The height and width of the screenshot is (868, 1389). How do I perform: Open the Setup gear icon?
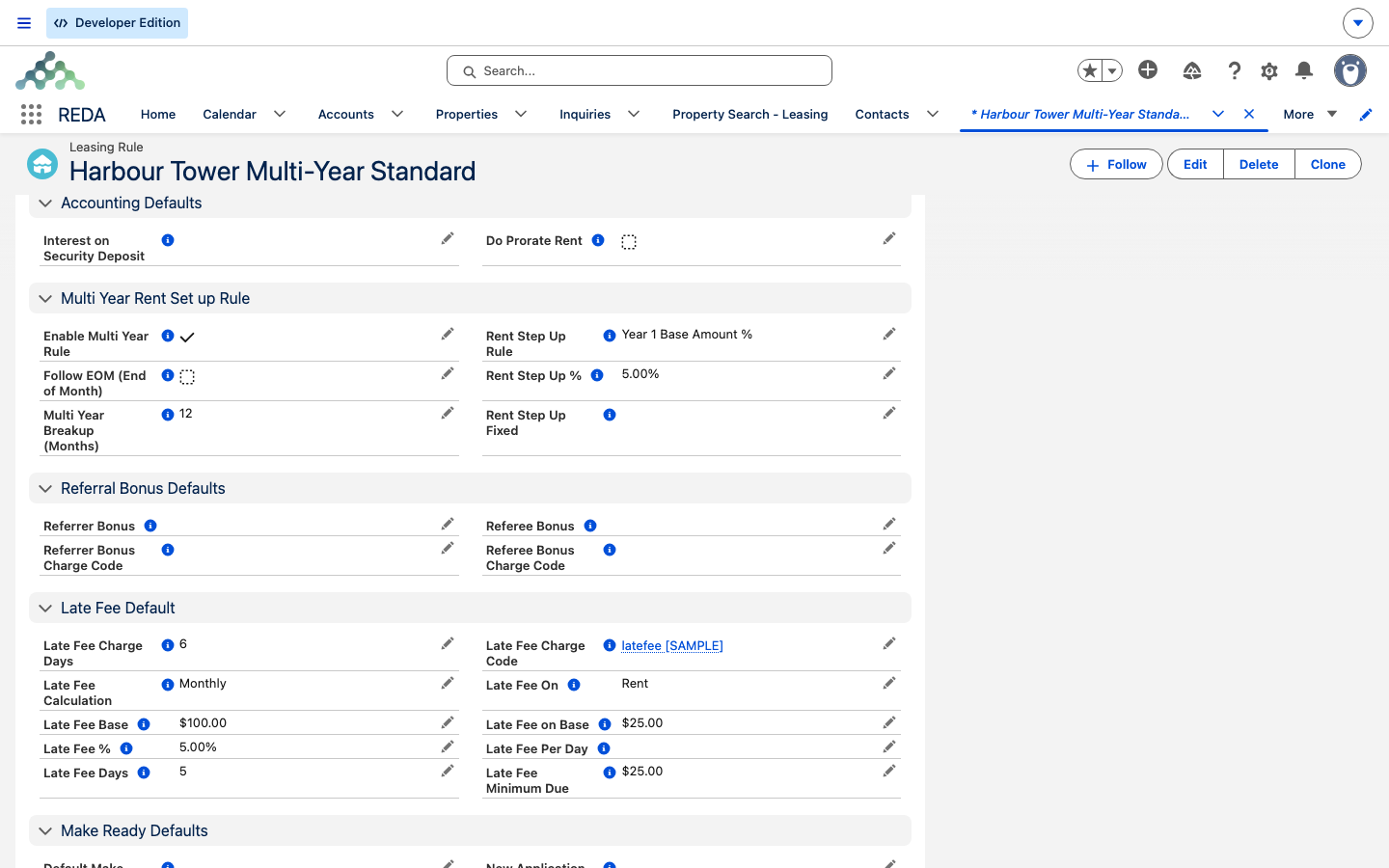[1269, 70]
